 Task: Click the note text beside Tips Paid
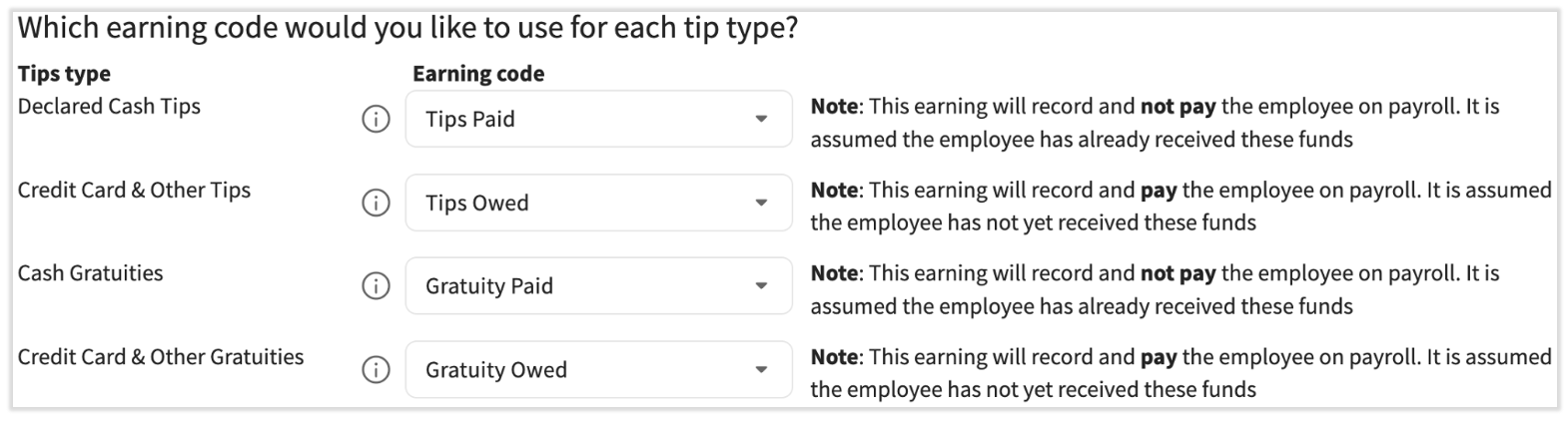(1154, 123)
